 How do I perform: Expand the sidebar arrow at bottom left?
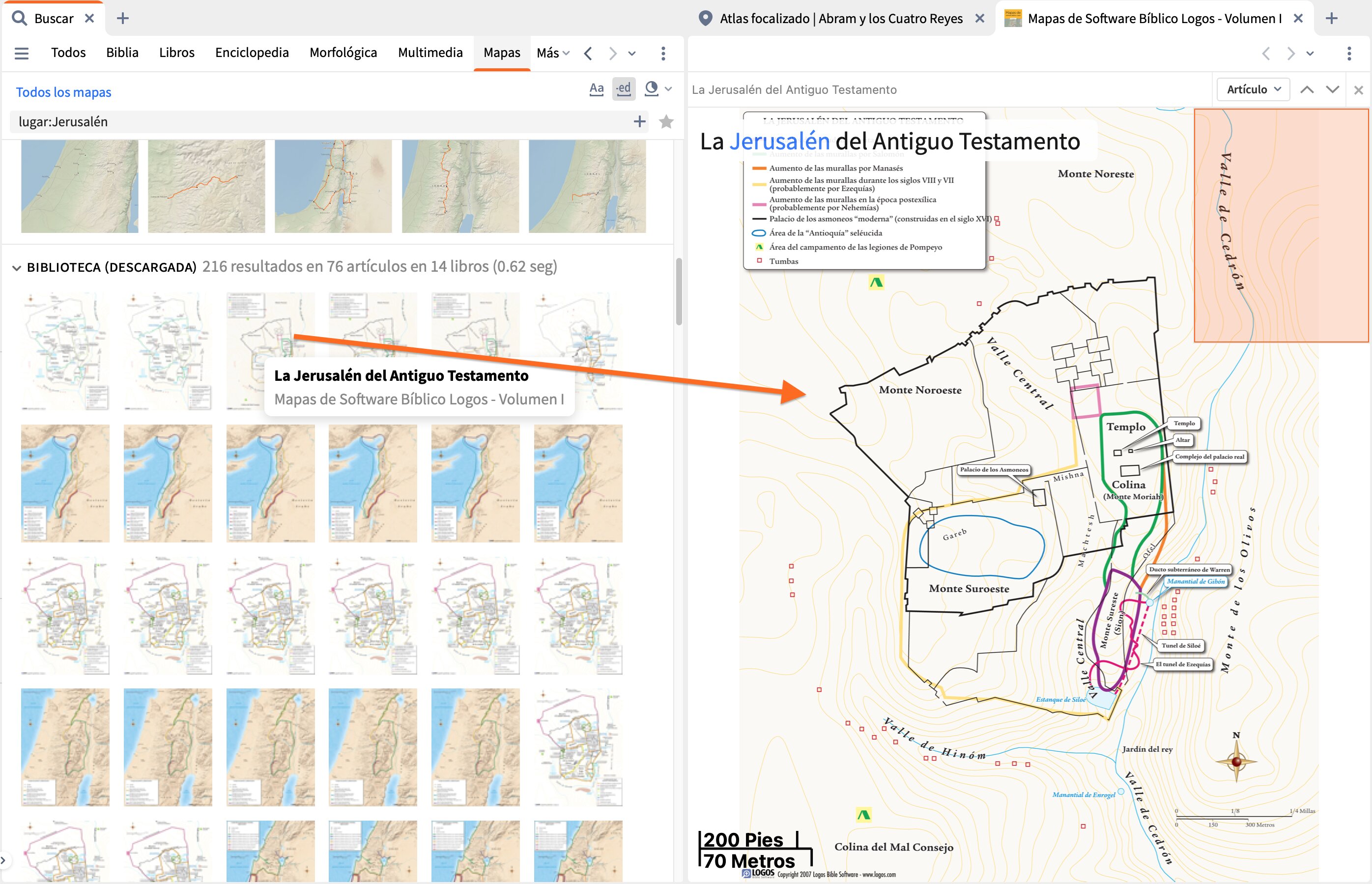[3, 860]
